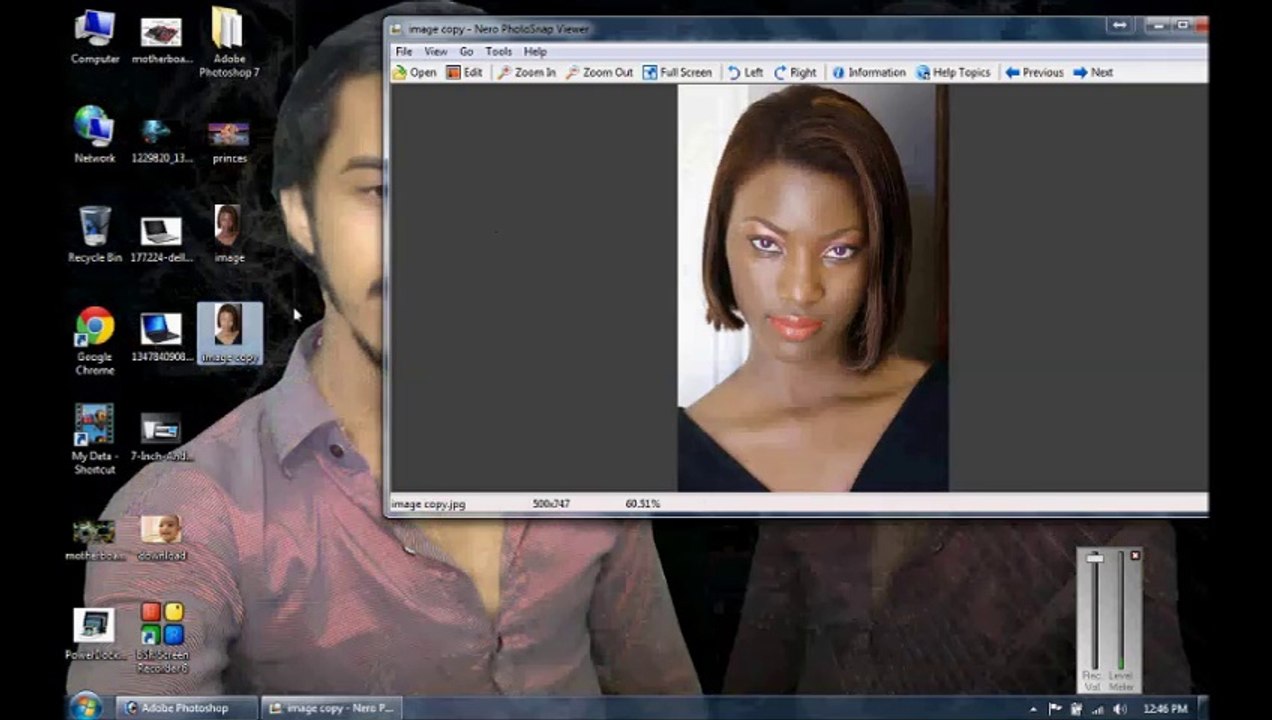Select the Network desktop icon

click(95, 134)
